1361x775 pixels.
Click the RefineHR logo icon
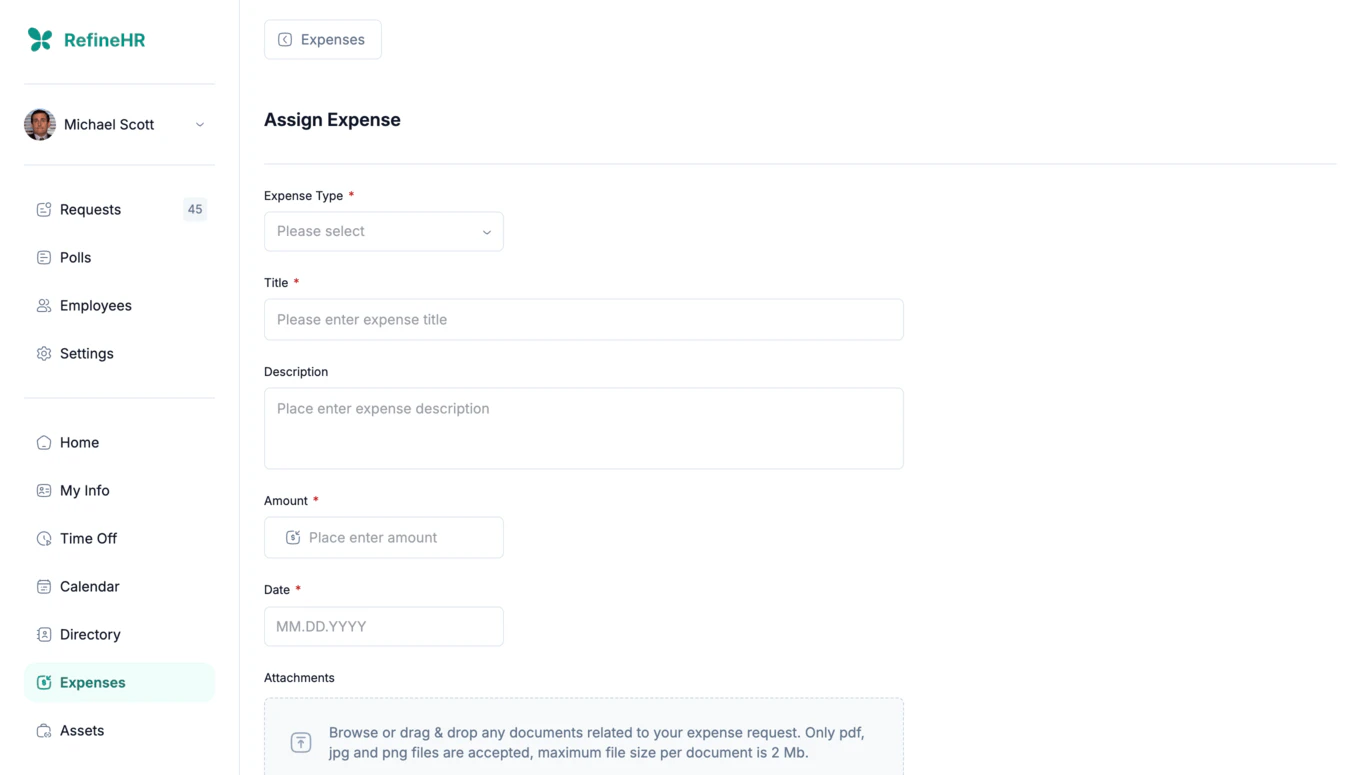pyautogui.click(x=38, y=39)
